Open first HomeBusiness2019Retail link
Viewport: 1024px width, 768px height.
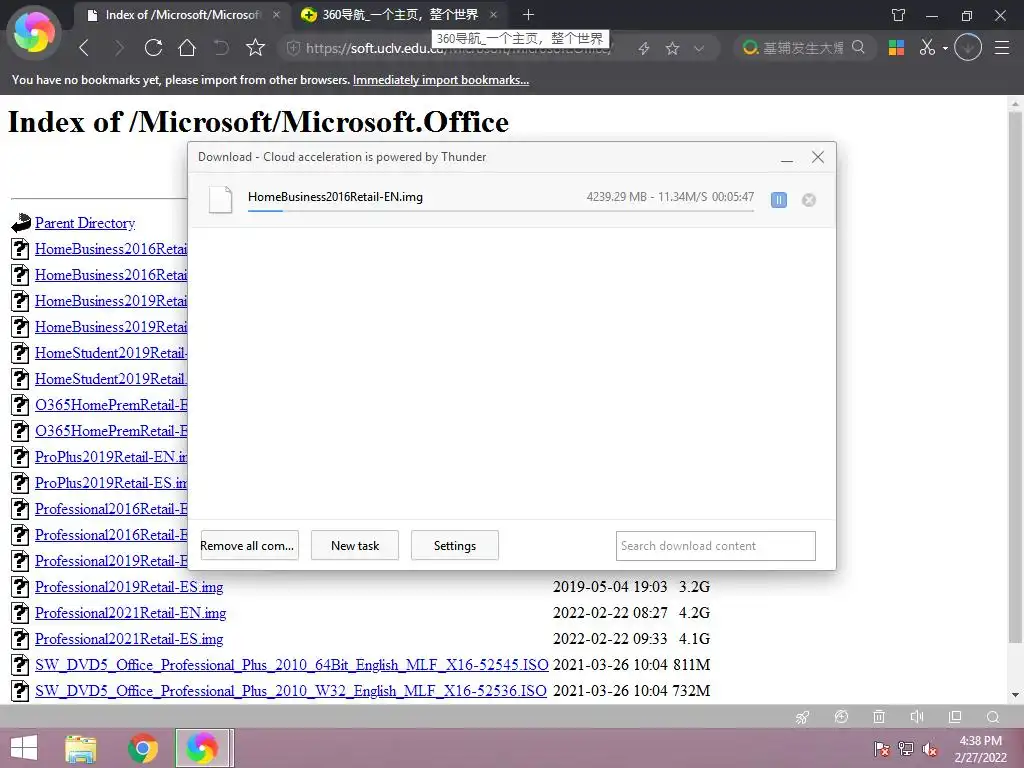(111, 301)
